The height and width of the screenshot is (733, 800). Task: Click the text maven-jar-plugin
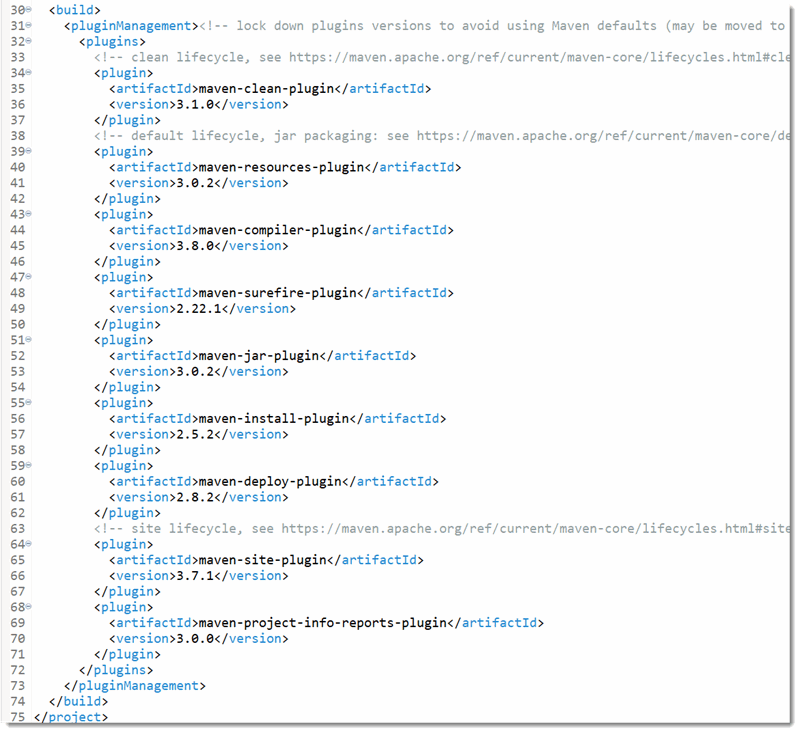pyautogui.click(x=259, y=356)
